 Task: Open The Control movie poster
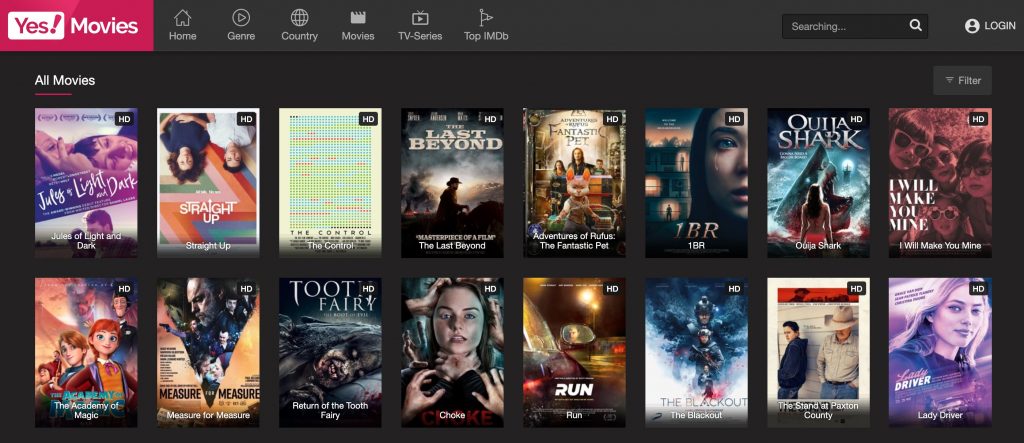click(x=330, y=183)
